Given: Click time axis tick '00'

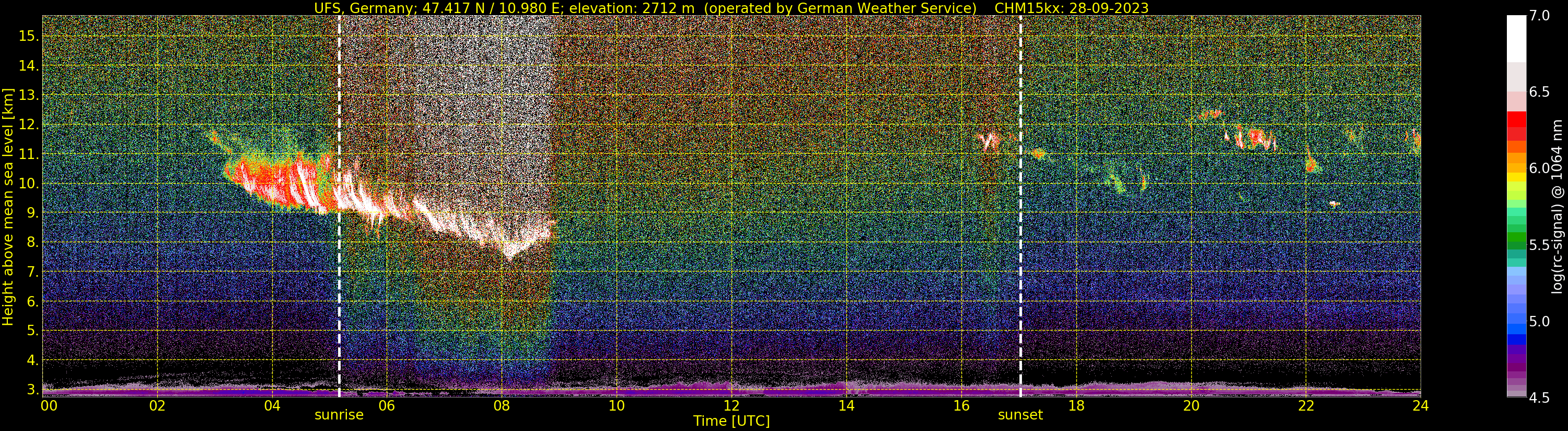Looking at the screenshot, I should pyautogui.click(x=49, y=405).
